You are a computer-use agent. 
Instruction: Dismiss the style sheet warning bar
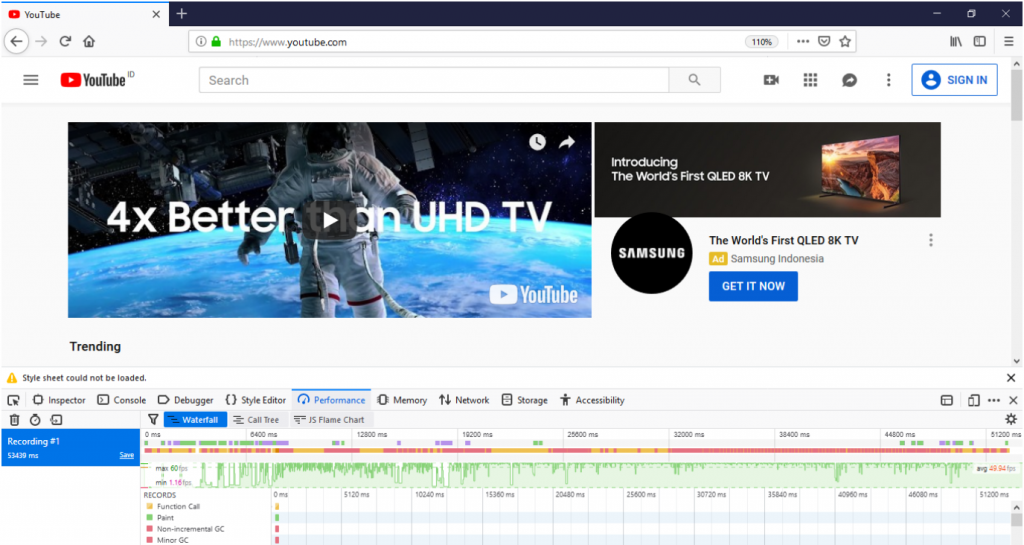(1011, 378)
